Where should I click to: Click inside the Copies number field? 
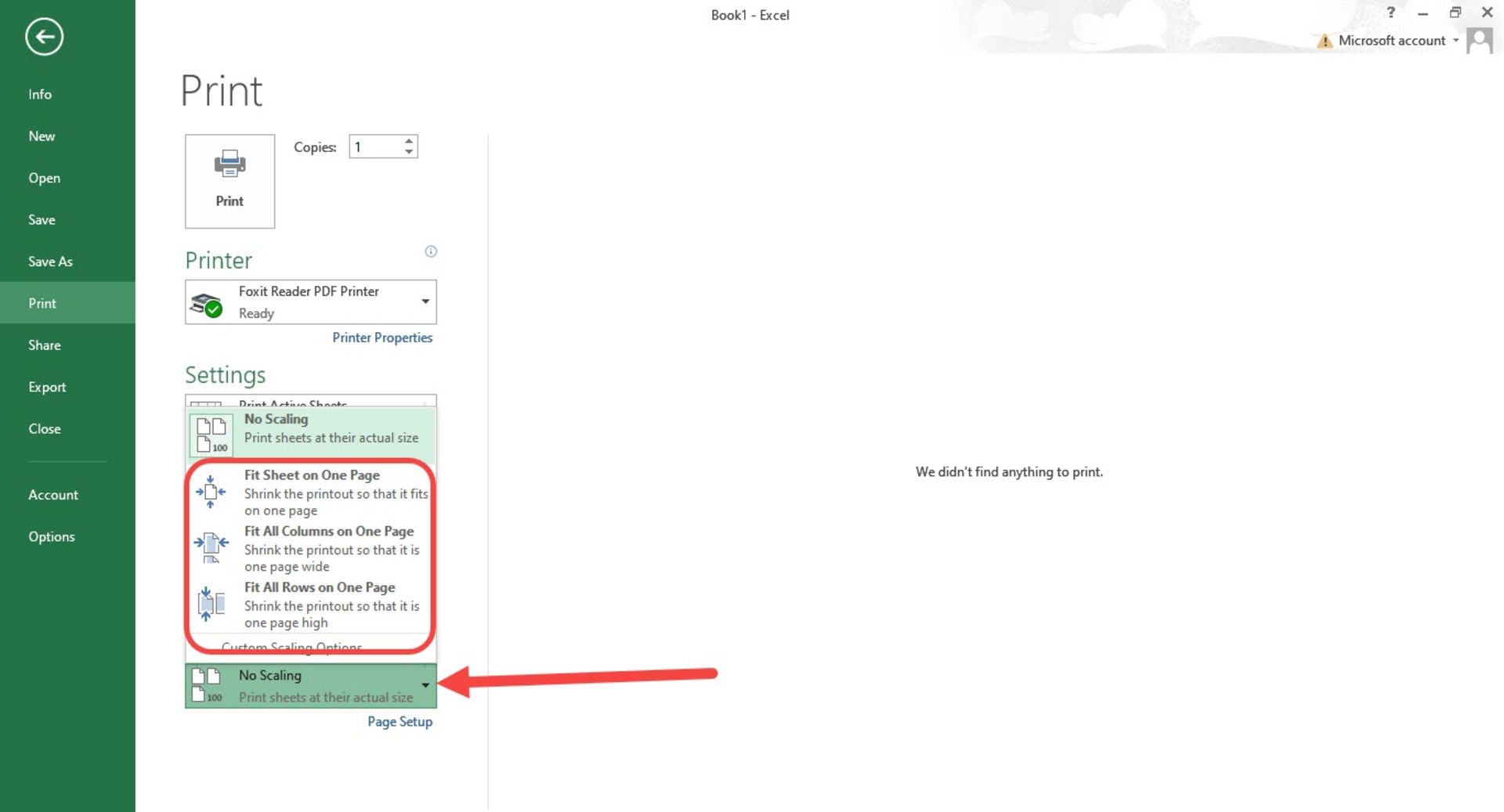click(374, 147)
